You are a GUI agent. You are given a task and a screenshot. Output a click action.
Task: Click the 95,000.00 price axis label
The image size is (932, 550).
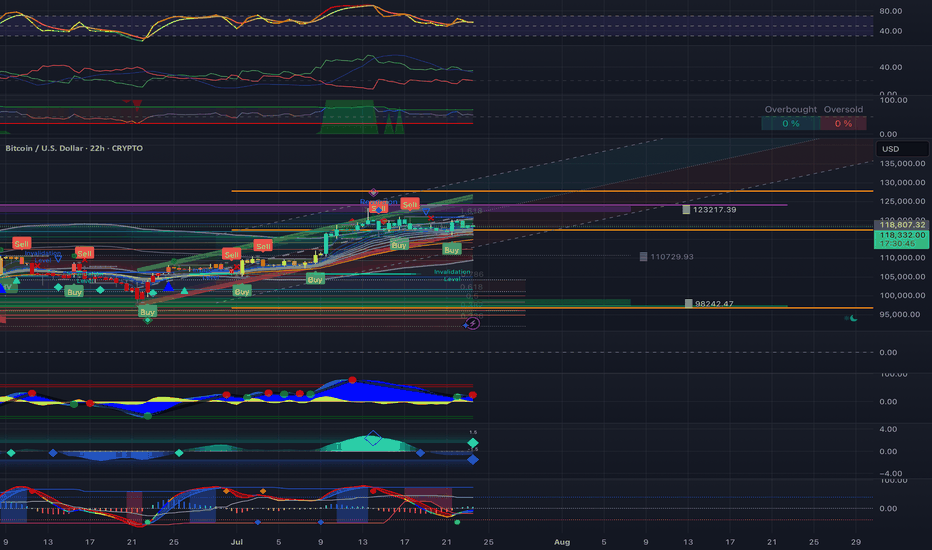pos(902,315)
